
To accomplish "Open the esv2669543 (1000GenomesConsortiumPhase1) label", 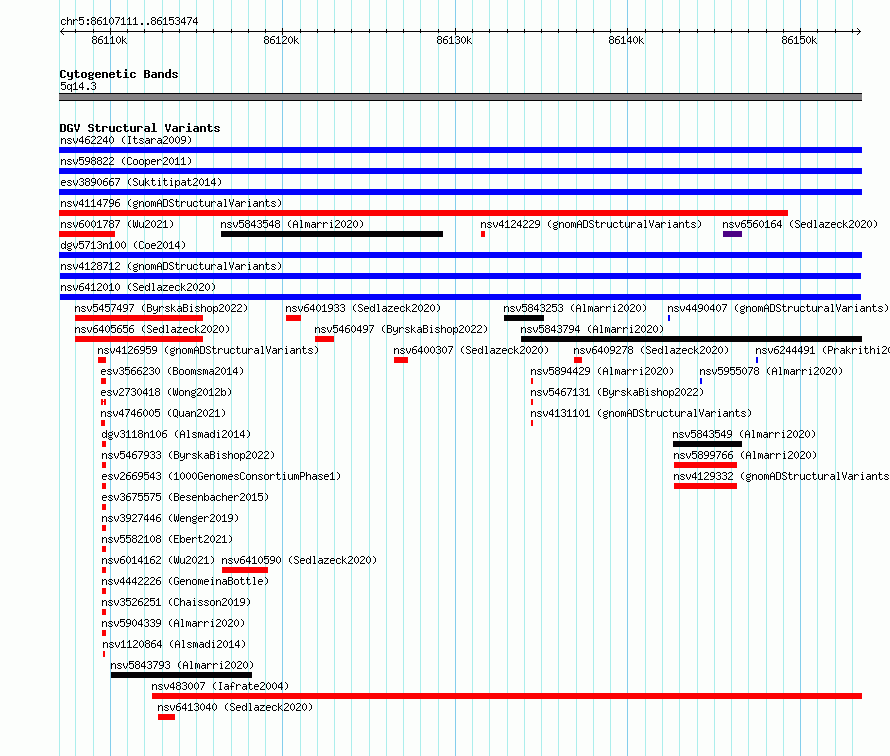I will pos(221,476).
